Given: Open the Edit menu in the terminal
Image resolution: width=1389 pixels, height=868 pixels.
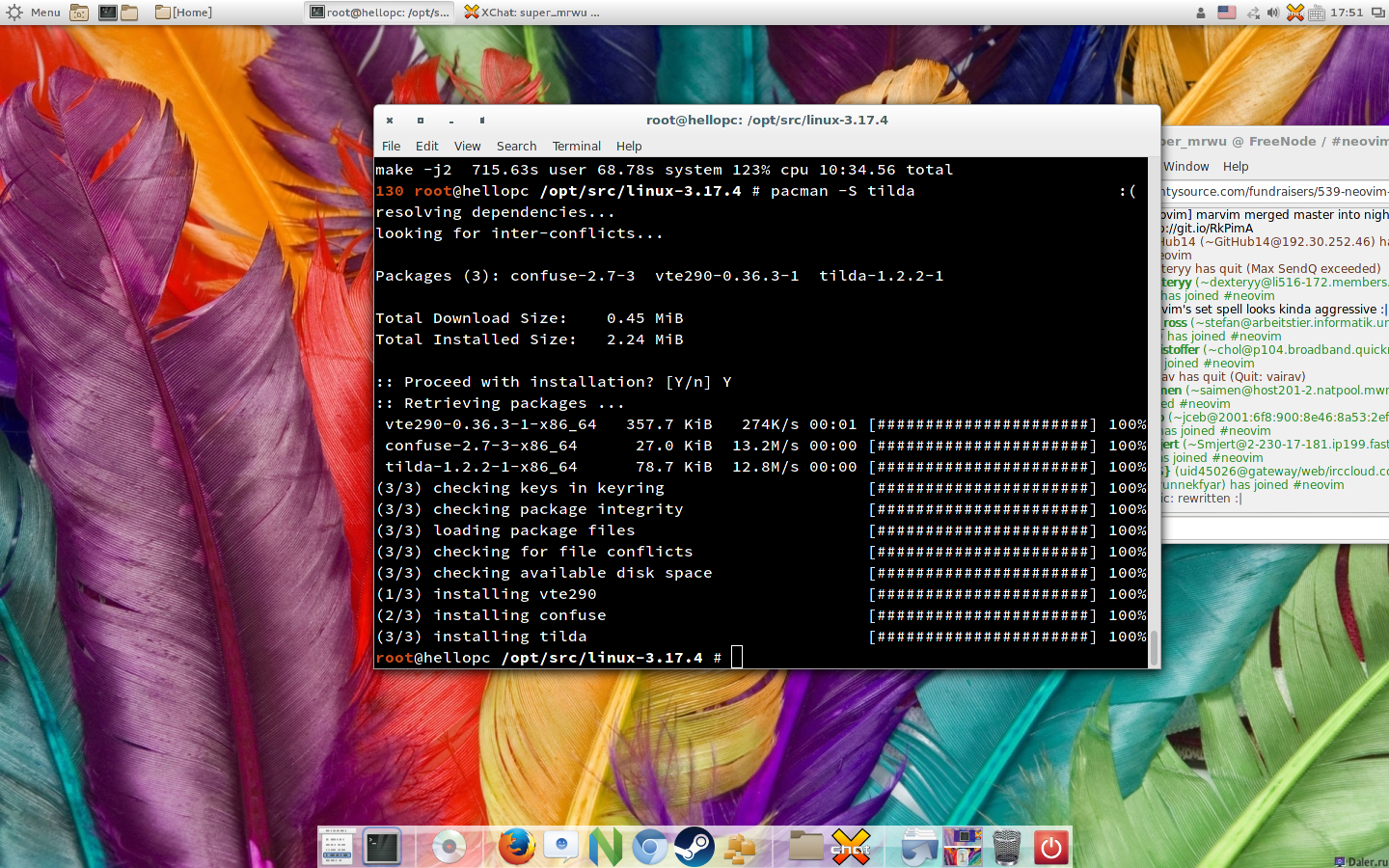Looking at the screenshot, I should (426, 147).
